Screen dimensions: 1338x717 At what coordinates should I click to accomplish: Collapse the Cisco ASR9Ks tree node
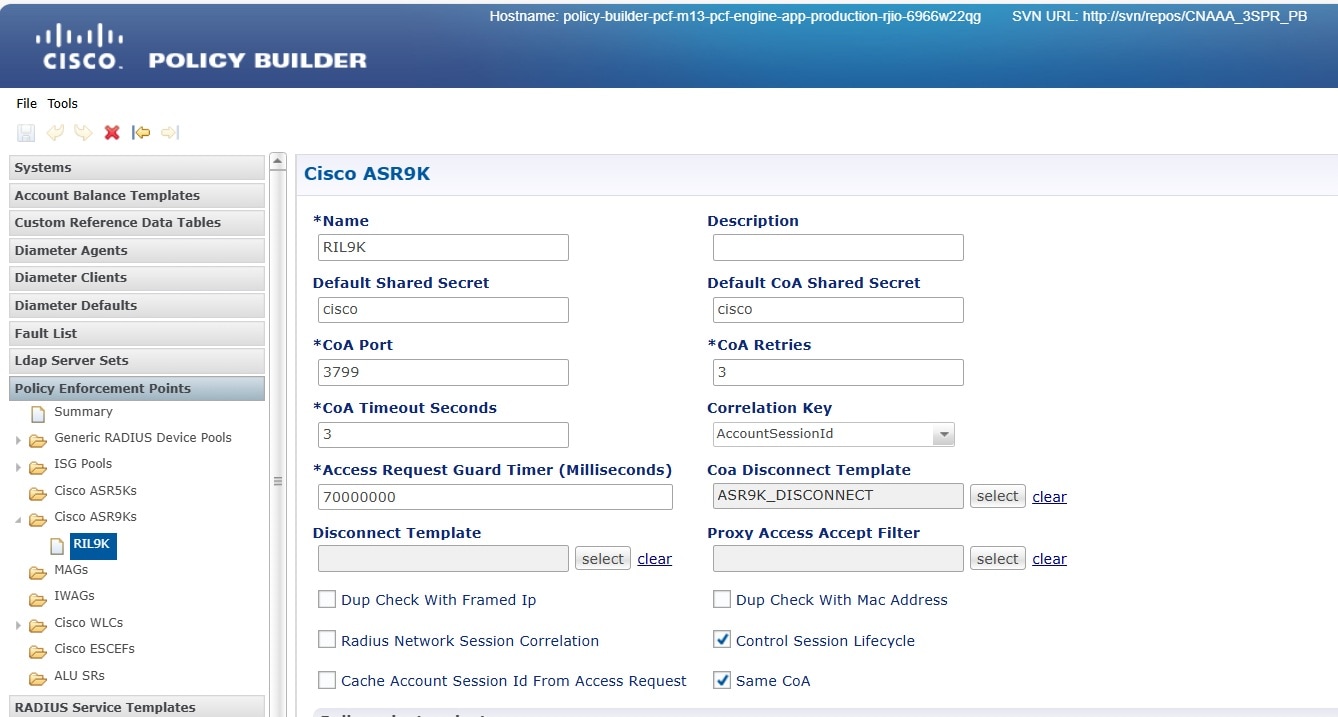pyautogui.click(x=18, y=520)
